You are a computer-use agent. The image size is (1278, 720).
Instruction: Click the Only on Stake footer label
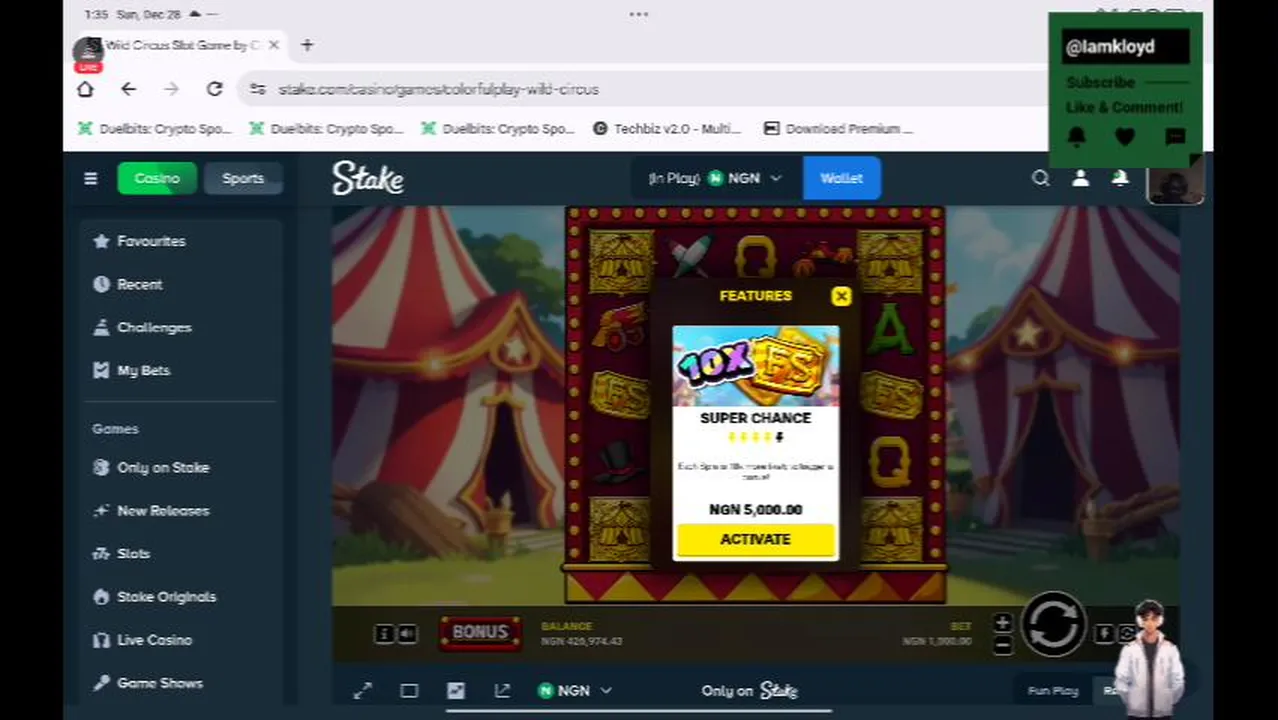click(x=750, y=691)
